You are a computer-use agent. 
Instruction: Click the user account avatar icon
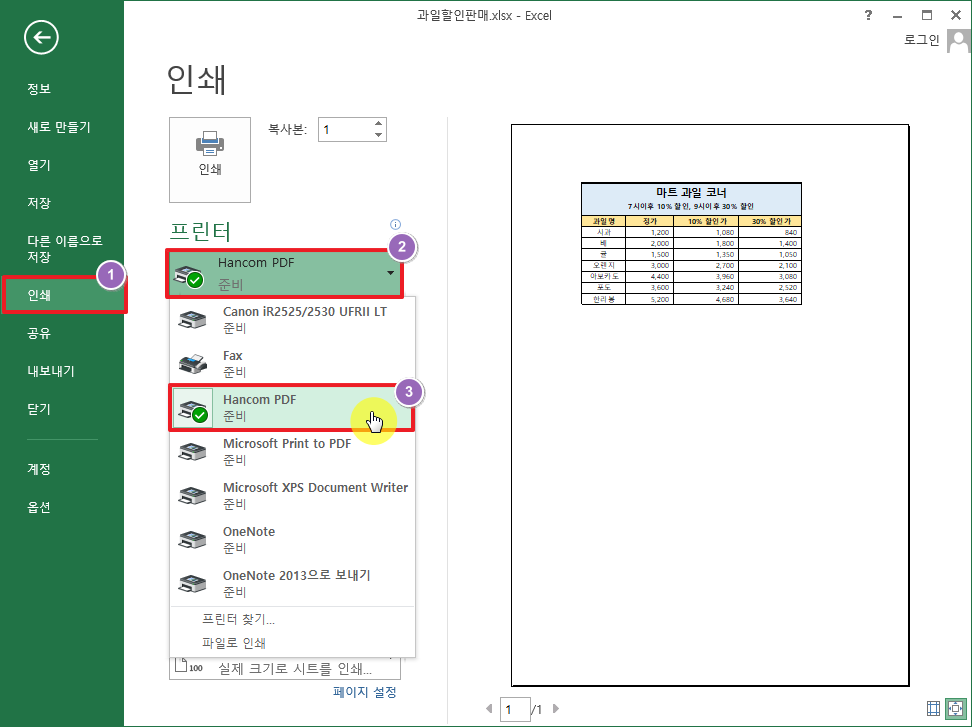tap(958, 41)
